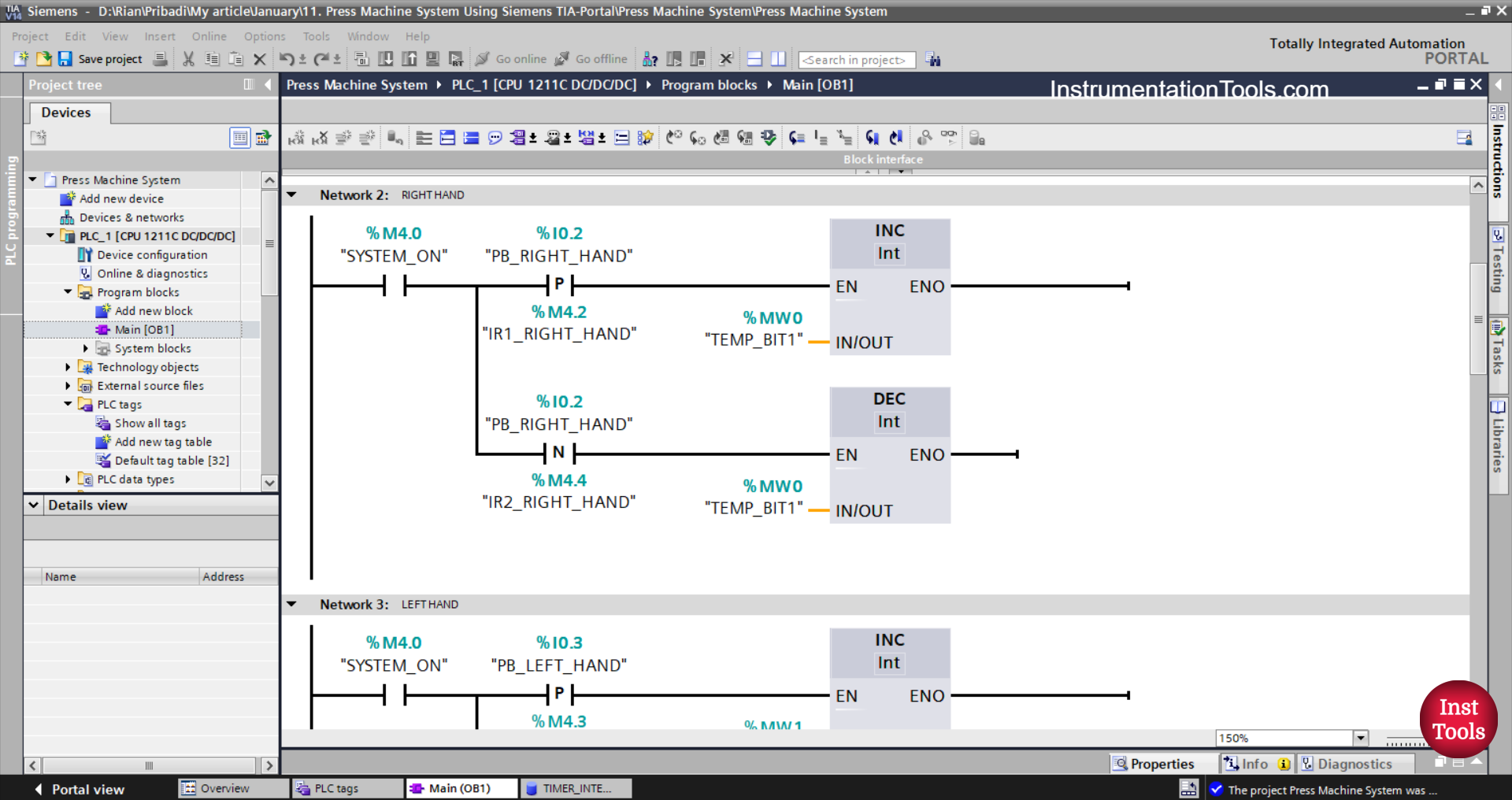Click the Insert network icon
This screenshot has height=800, width=1512.
(296, 139)
